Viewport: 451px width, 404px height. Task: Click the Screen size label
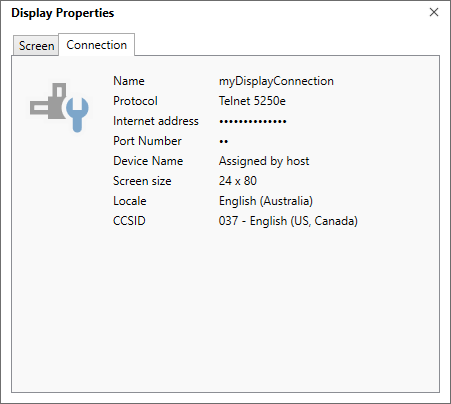point(142,181)
